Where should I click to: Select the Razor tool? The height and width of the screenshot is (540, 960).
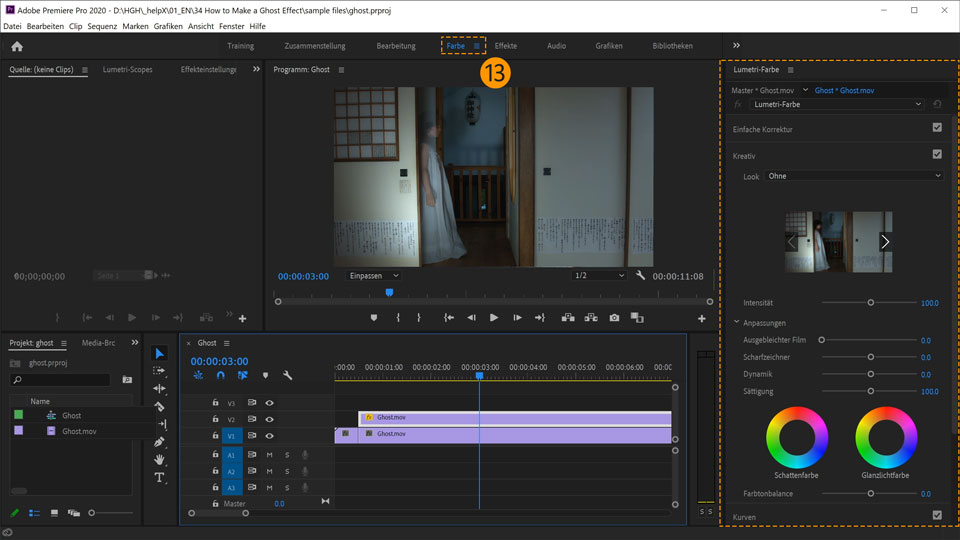coord(159,406)
